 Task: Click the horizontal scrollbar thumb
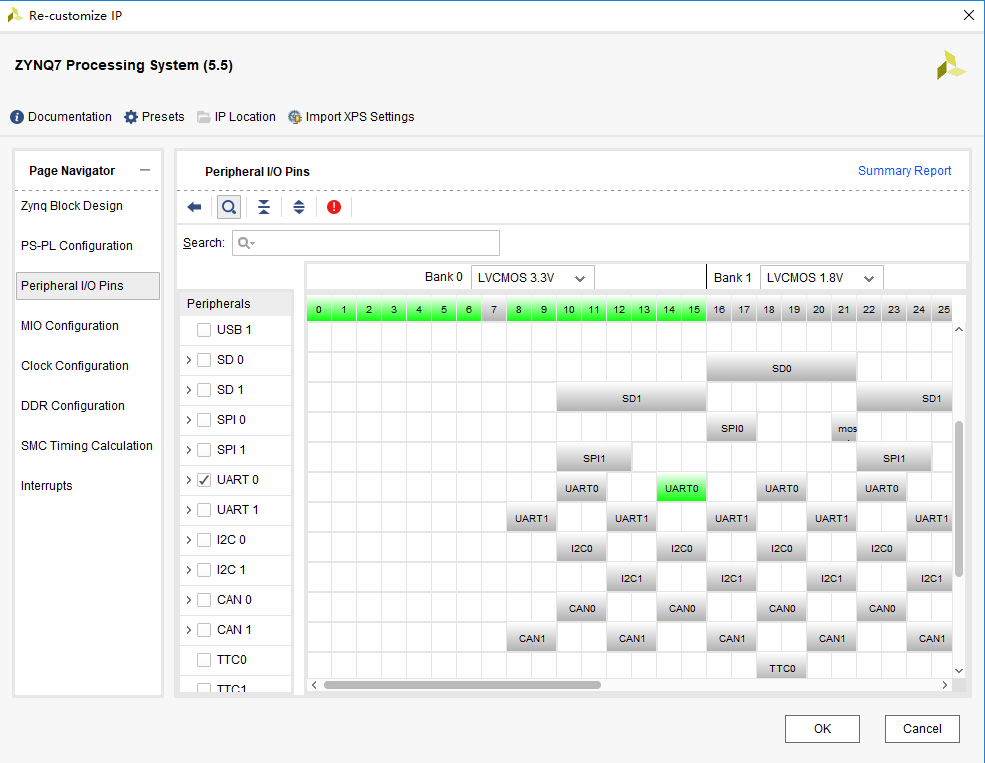tap(462, 685)
